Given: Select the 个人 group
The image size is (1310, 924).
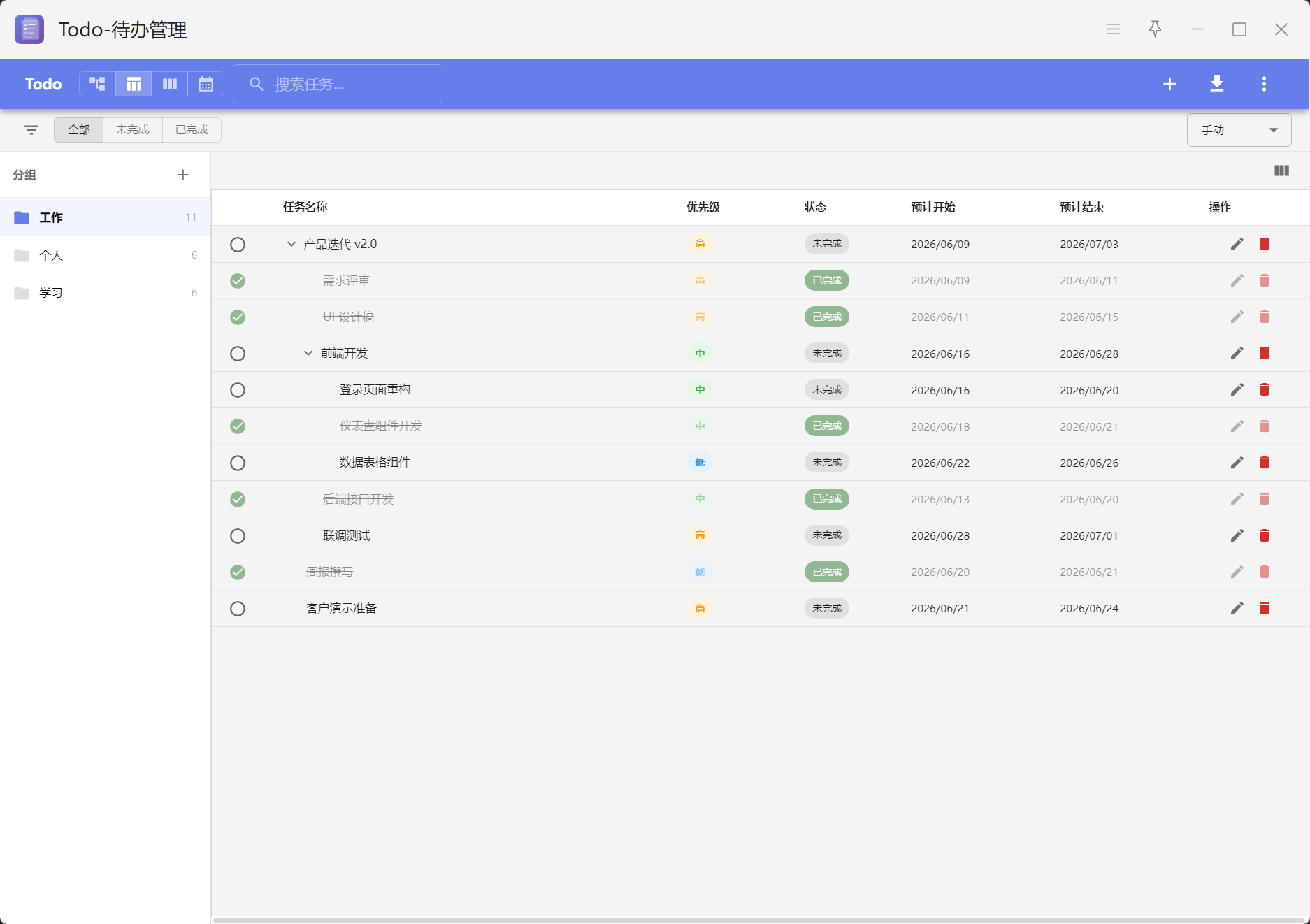Looking at the screenshot, I should [x=105, y=255].
